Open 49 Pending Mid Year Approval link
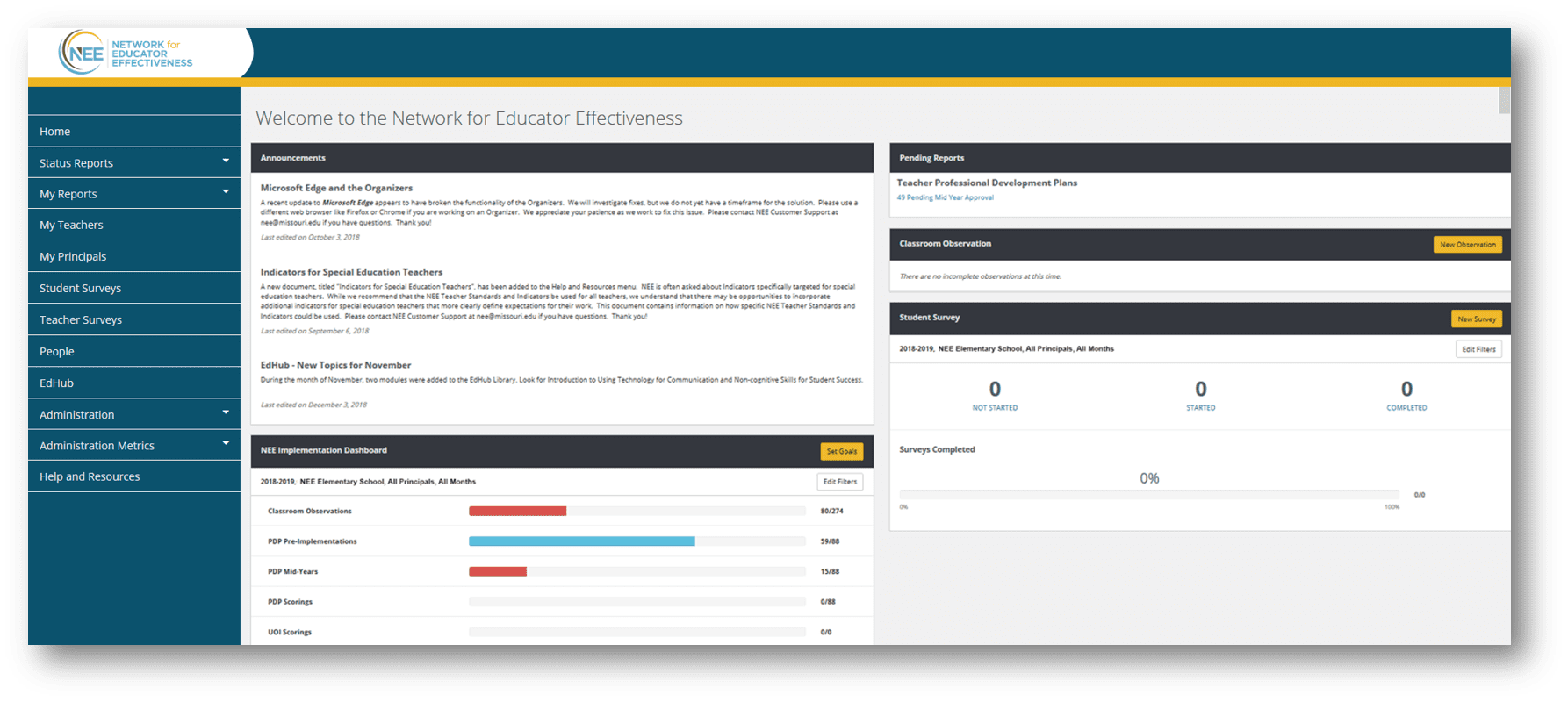Screen dimensions: 1568x702 click(x=945, y=198)
